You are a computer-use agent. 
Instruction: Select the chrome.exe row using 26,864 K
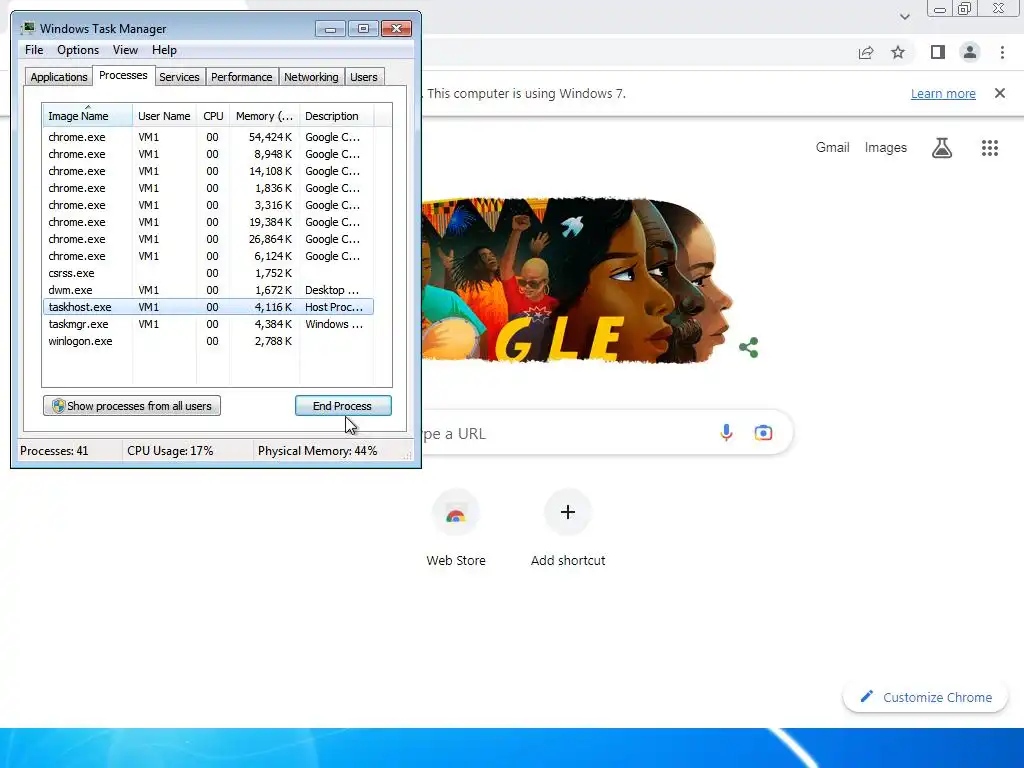click(208, 239)
